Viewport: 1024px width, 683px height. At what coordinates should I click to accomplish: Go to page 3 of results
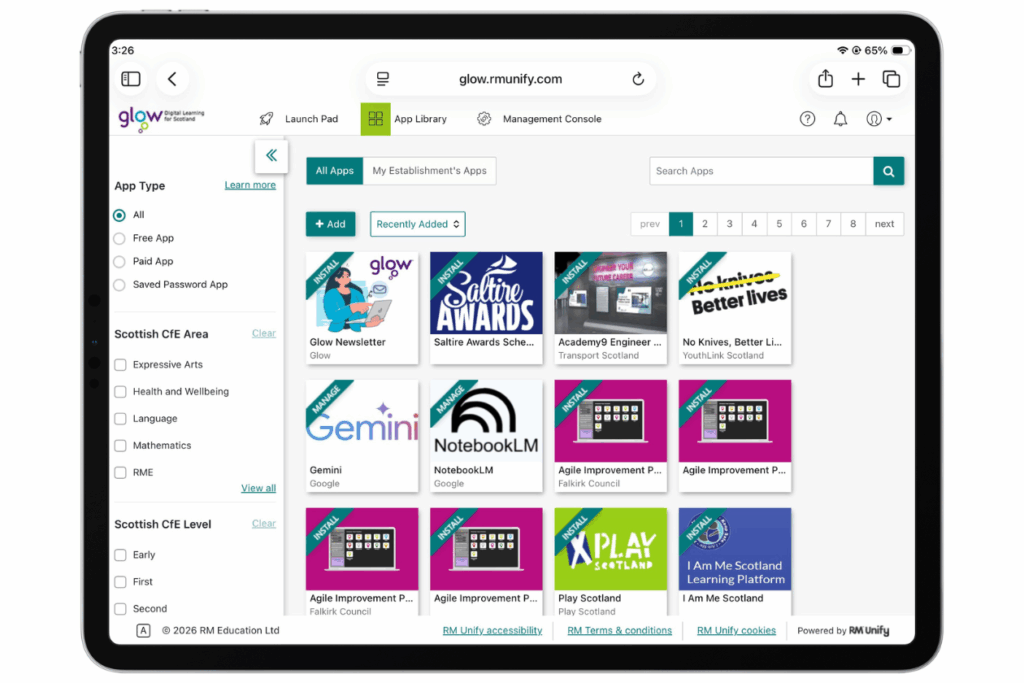[x=730, y=224]
